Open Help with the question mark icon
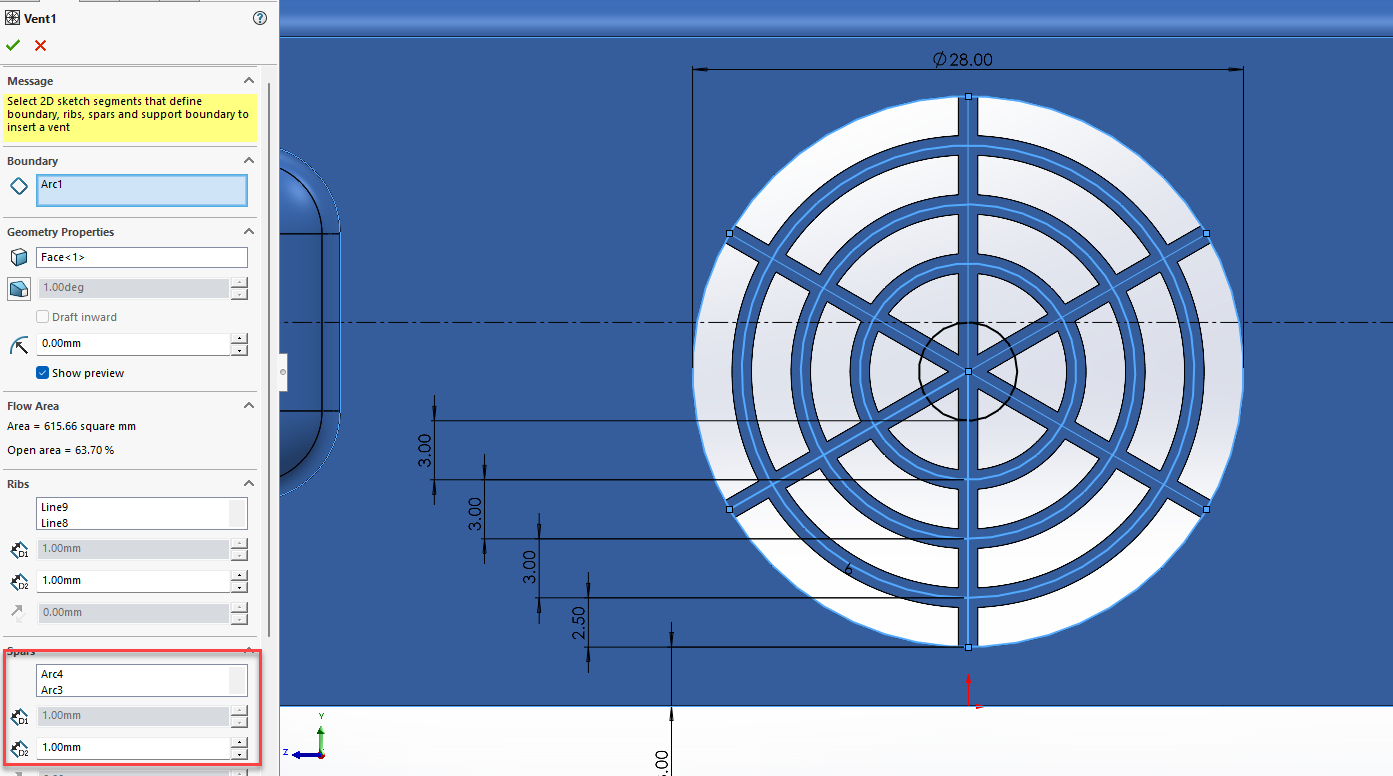1393x776 pixels. coord(259,18)
